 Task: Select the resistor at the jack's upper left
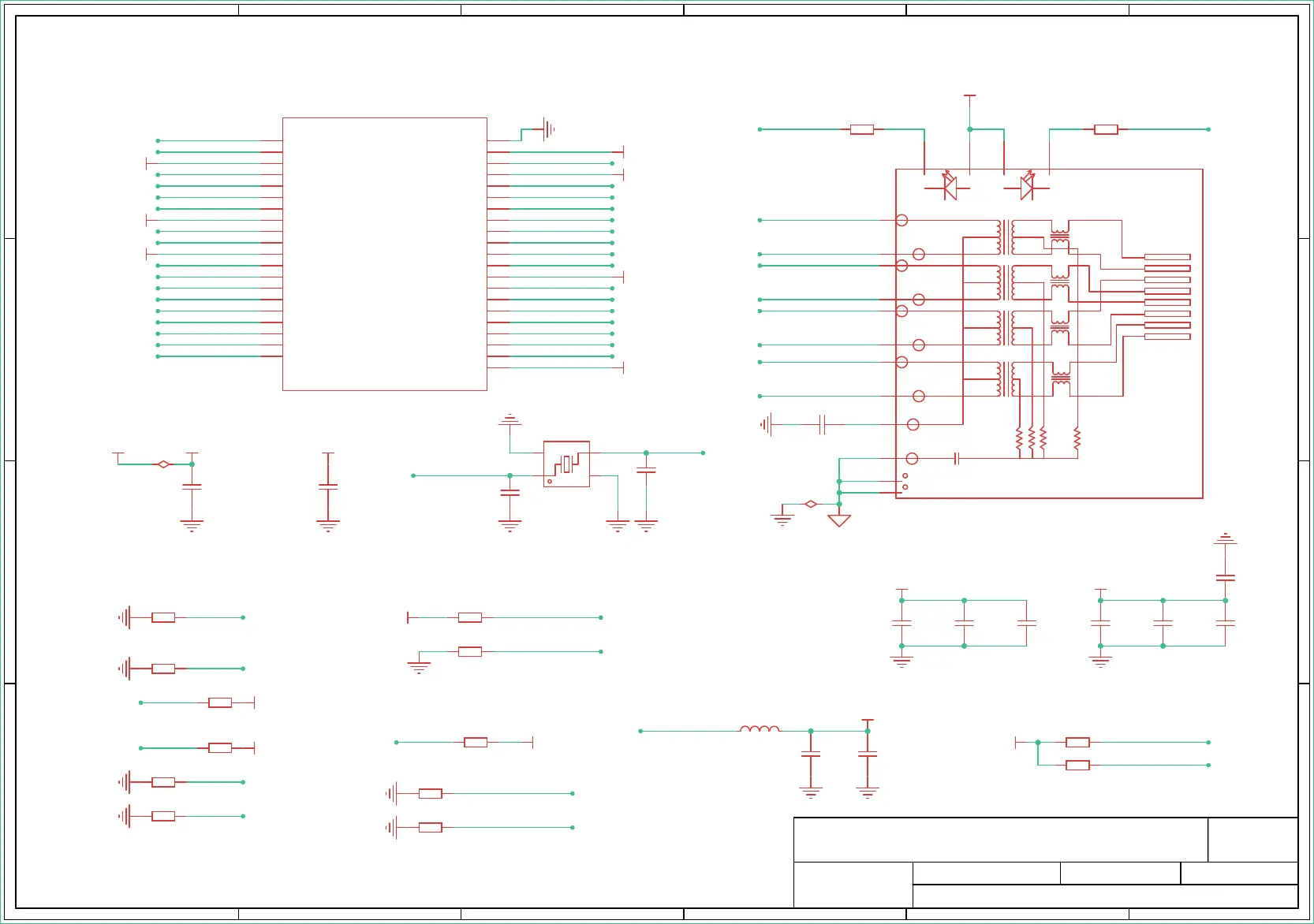coord(862,129)
